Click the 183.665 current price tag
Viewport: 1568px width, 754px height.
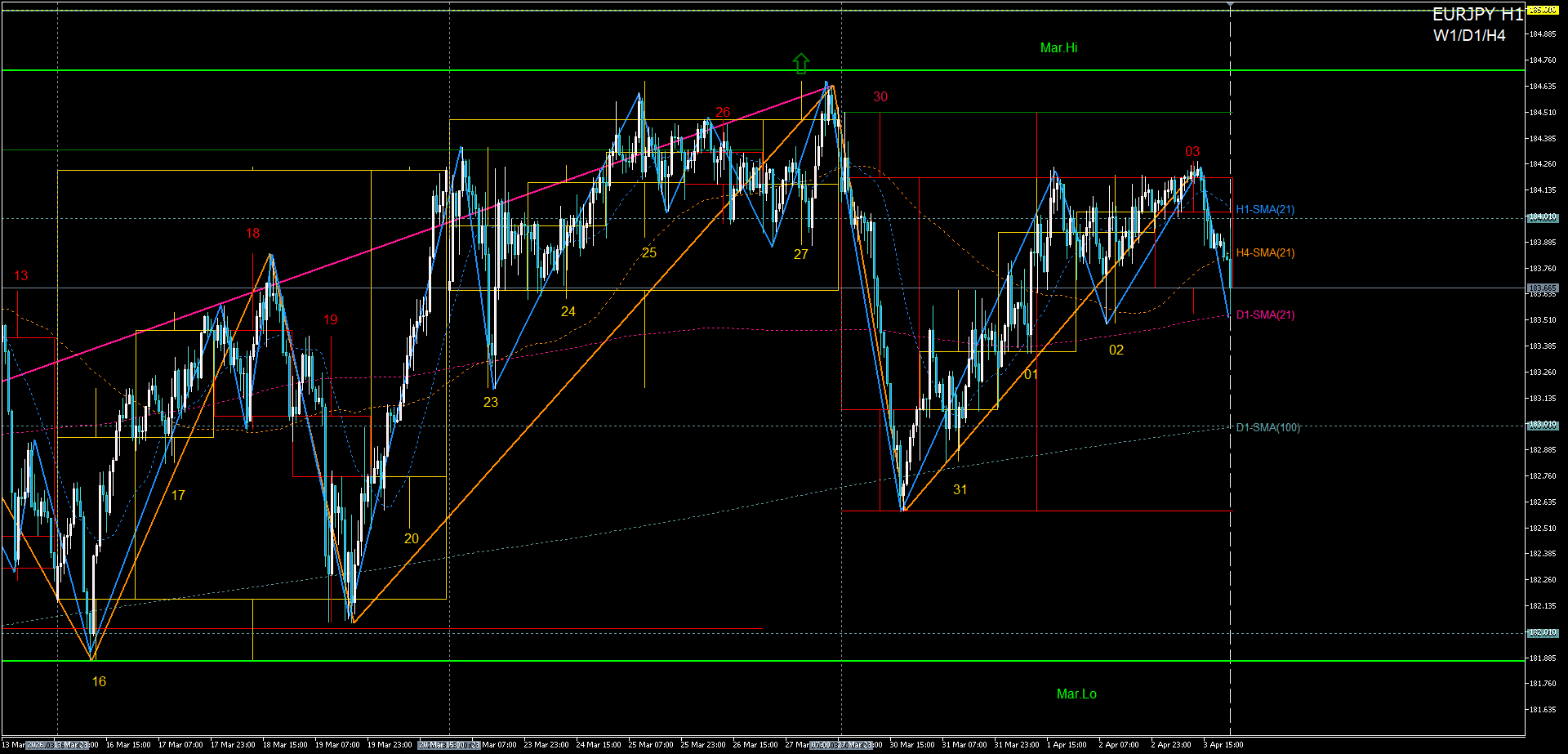coord(1542,288)
